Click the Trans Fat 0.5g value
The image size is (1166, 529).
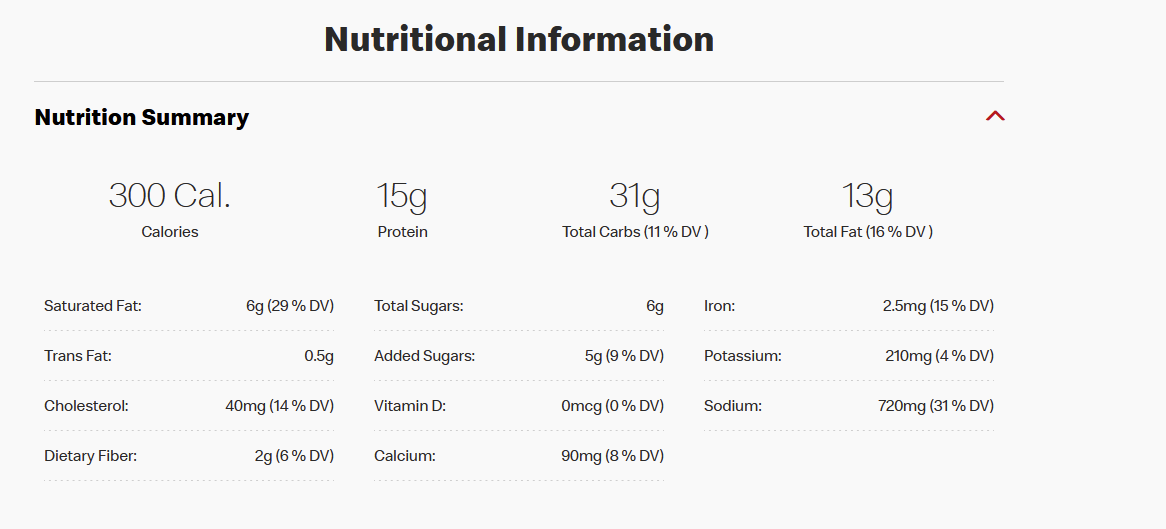[x=319, y=356]
